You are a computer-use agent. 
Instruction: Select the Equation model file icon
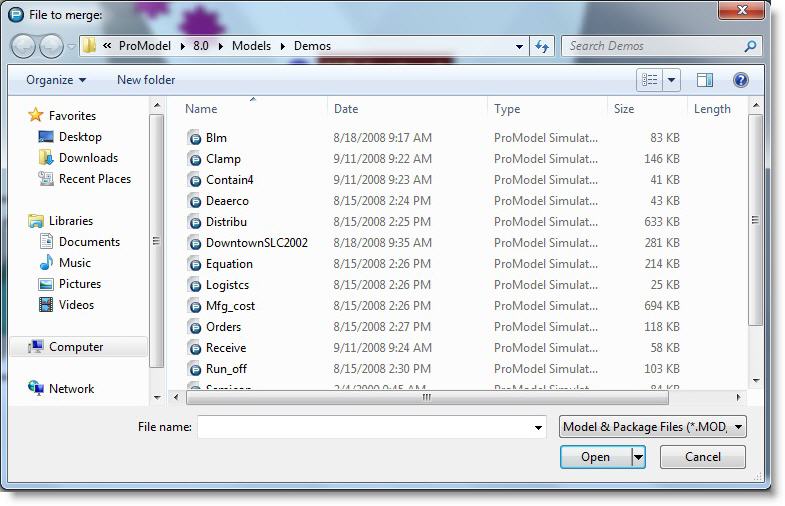click(x=194, y=264)
